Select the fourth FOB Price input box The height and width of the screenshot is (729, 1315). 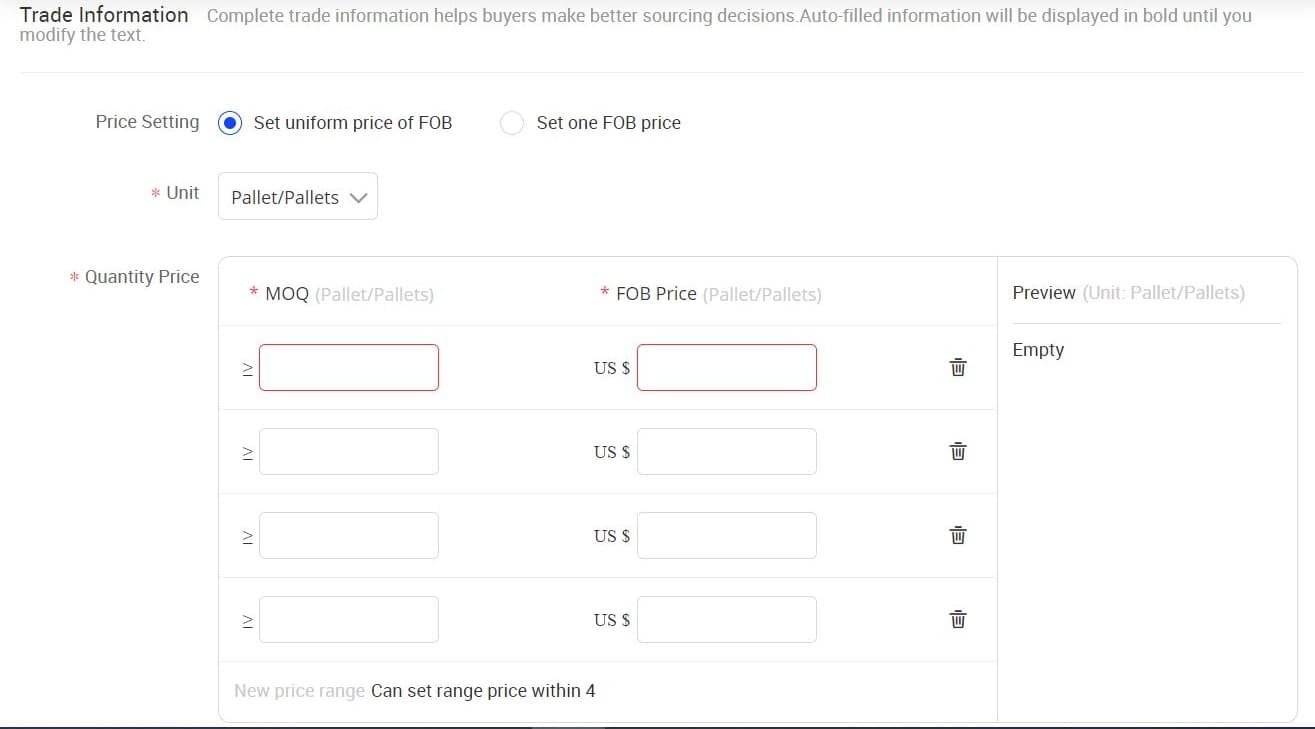(x=726, y=619)
